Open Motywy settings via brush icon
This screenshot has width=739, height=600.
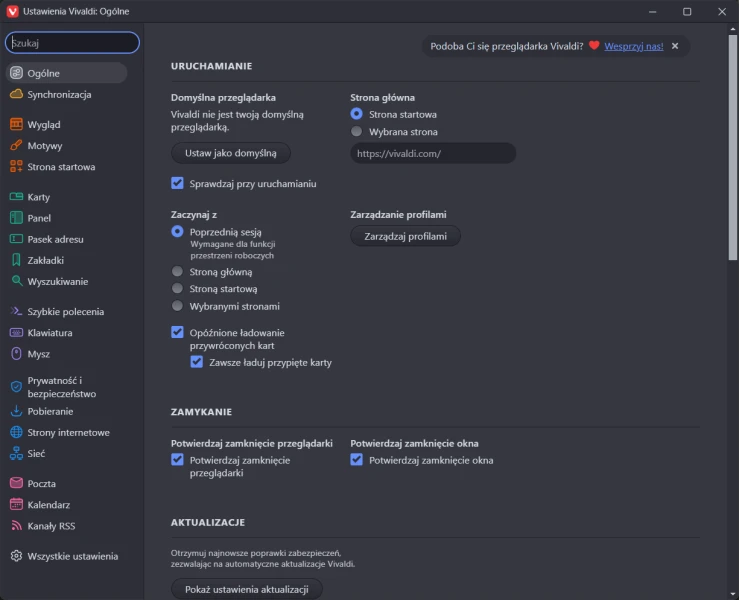(x=16, y=146)
